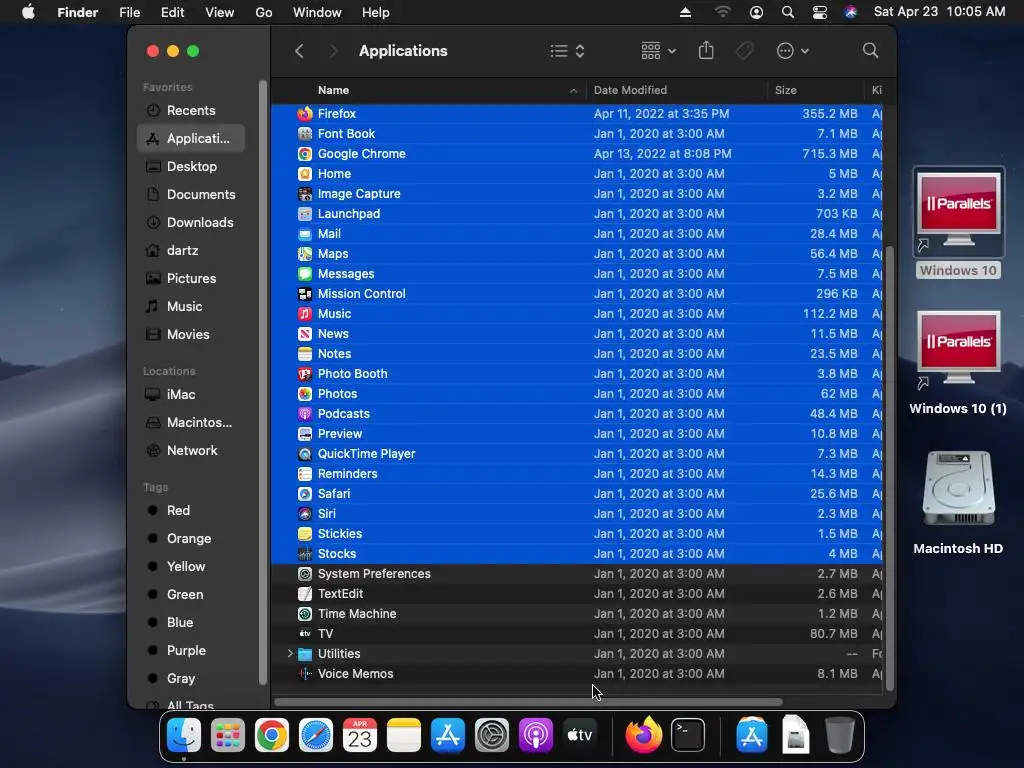Click the Finder icon in the Dock
This screenshot has height=768, width=1024.
coord(184,735)
